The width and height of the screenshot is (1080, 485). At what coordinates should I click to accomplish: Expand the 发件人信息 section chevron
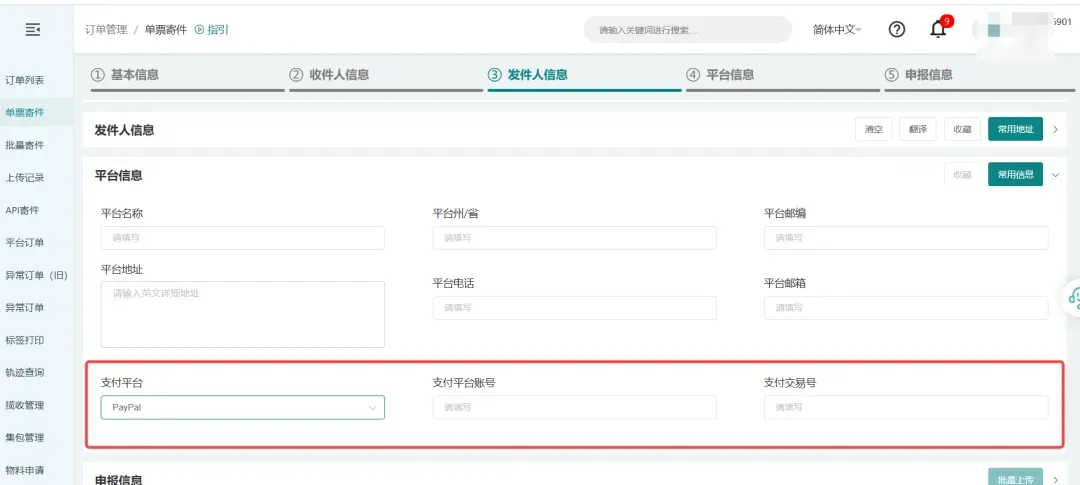pyautogui.click(x=1056, y=129)
